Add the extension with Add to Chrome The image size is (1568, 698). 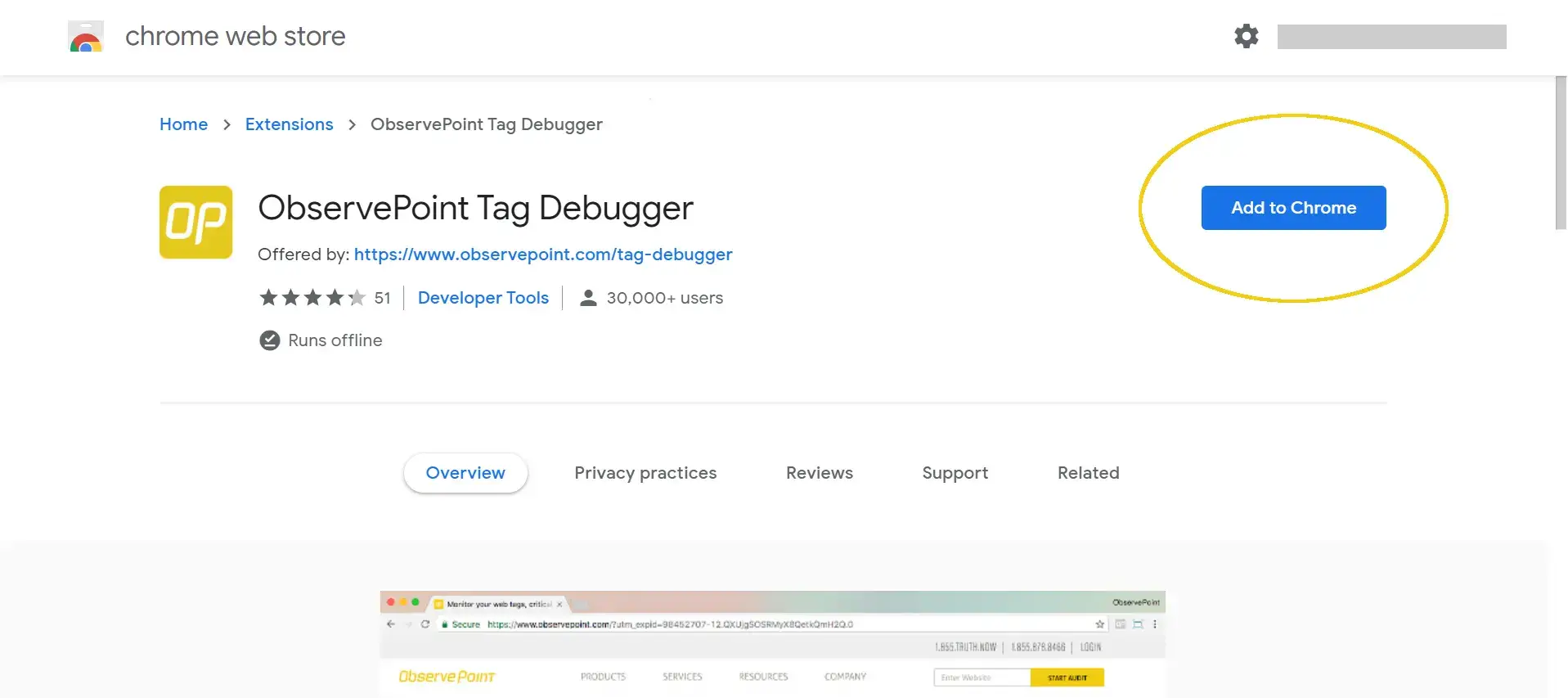click(x=1293, y=208)
